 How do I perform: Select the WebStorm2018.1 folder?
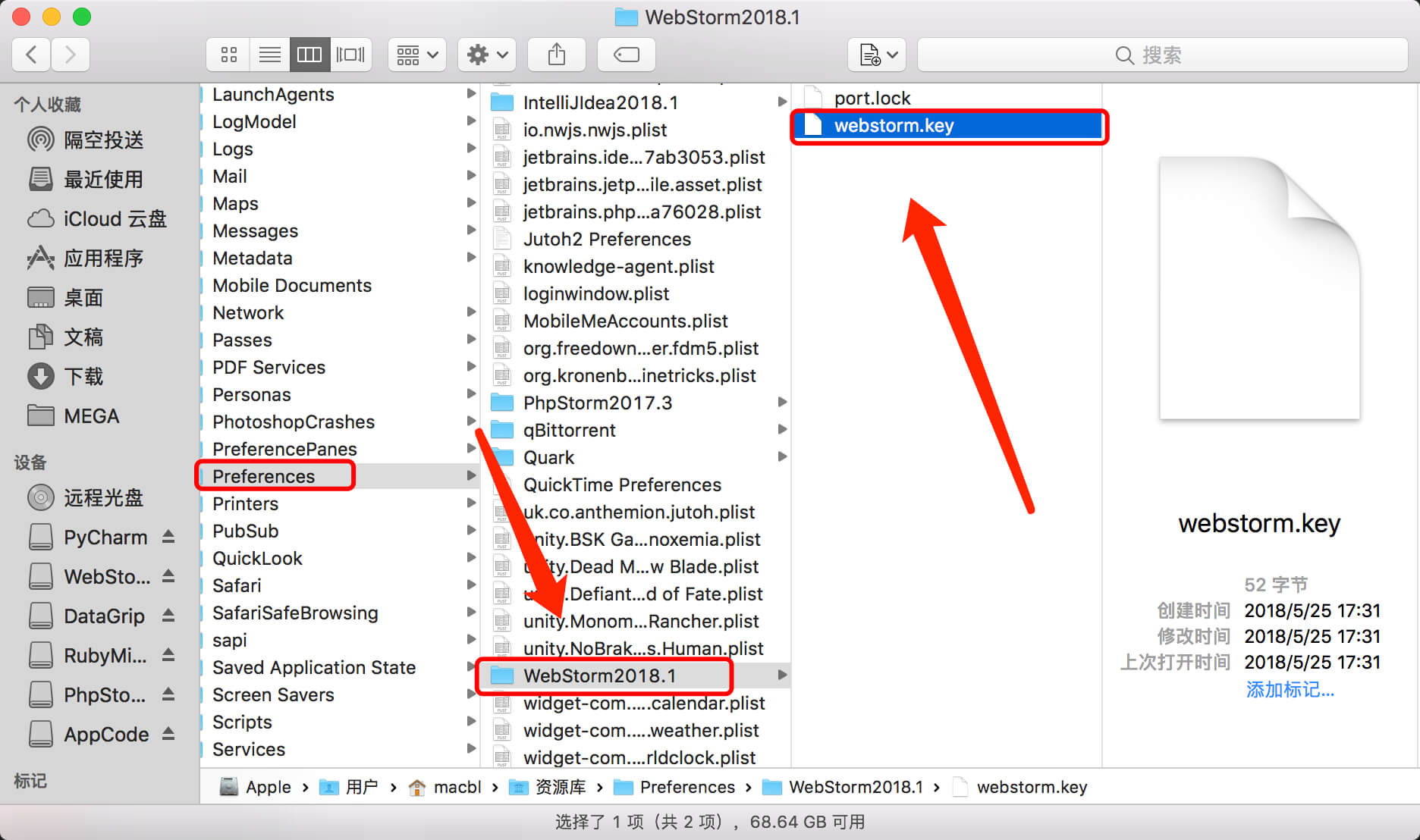coord(636,675)
